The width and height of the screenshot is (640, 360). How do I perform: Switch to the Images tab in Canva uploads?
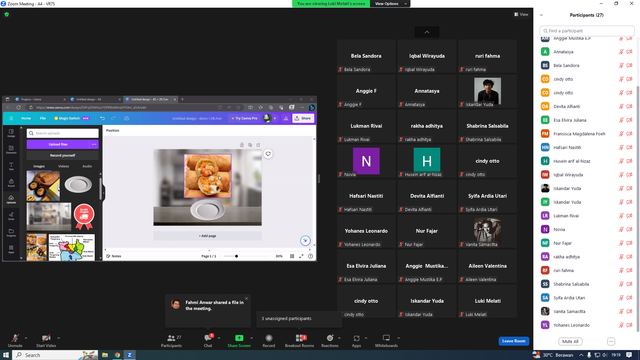39,167
